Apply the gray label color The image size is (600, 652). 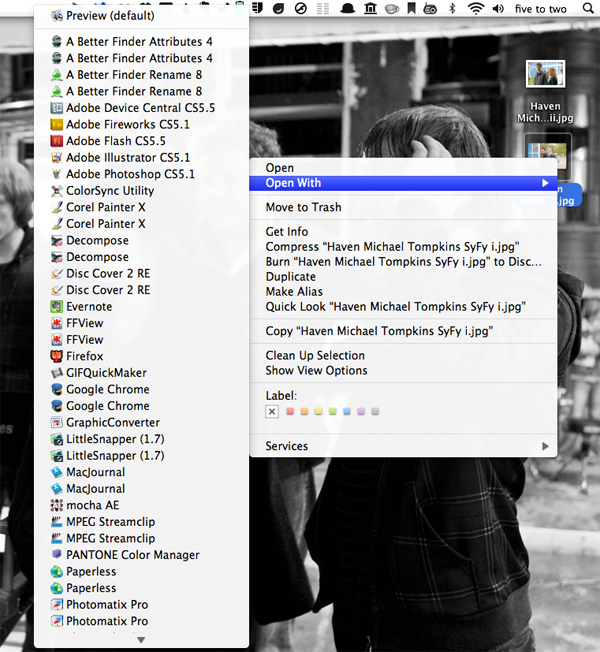click(x=375, y=411)
